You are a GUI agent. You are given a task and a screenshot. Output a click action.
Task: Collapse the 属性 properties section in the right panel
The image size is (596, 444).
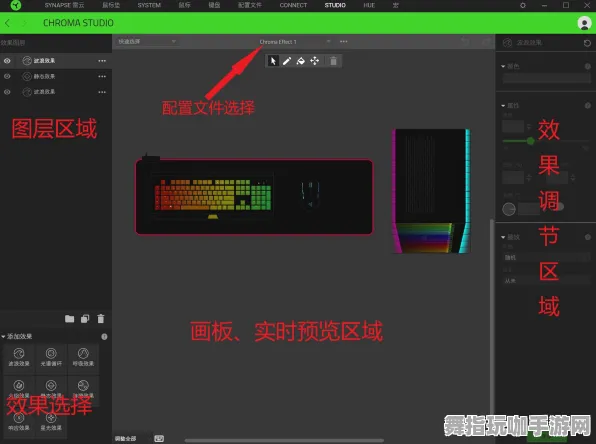(503, 106)
